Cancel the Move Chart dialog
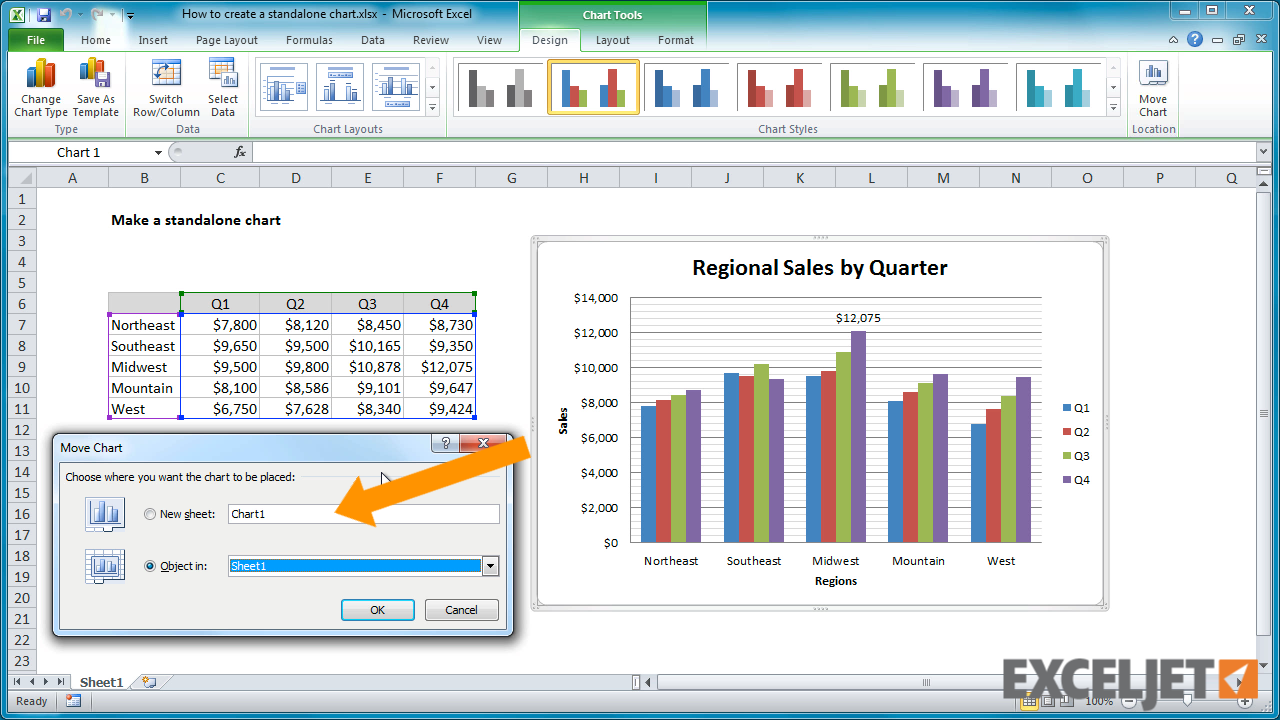The image size is (1280, 720). (461, 610)
